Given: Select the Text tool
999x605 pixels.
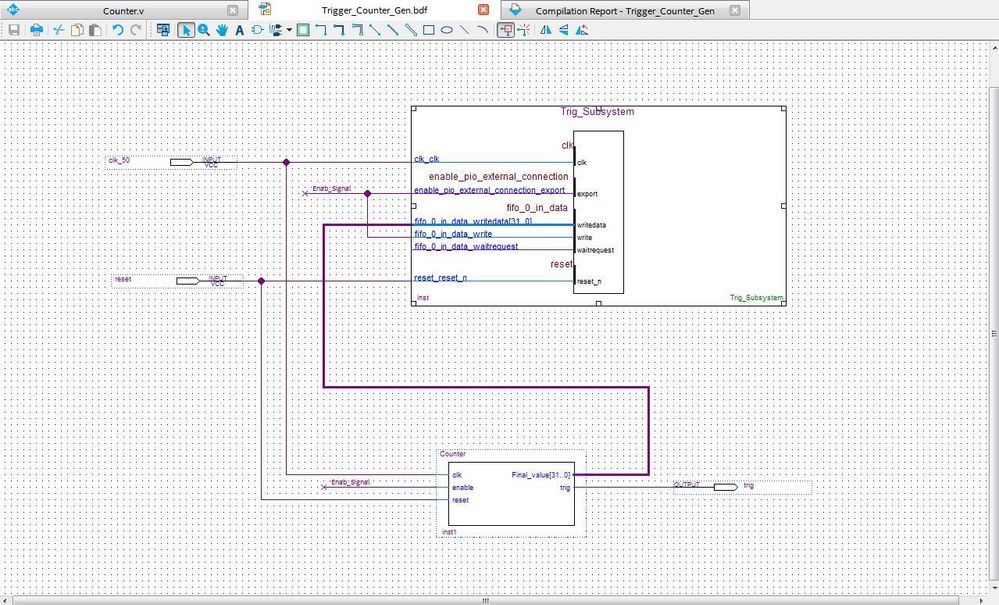Looking at the screenshot, I should point(239,30).
